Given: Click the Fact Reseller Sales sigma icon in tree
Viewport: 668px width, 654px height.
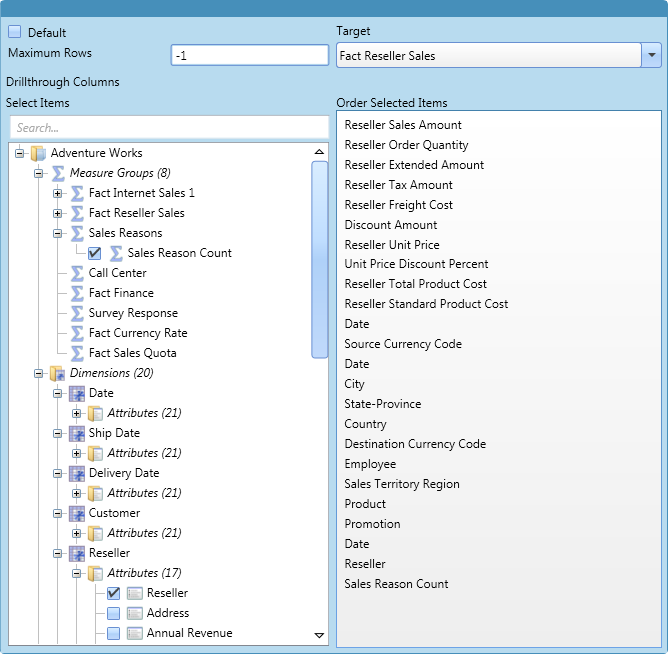Looking at the screenshot, I should pos(77,213).
